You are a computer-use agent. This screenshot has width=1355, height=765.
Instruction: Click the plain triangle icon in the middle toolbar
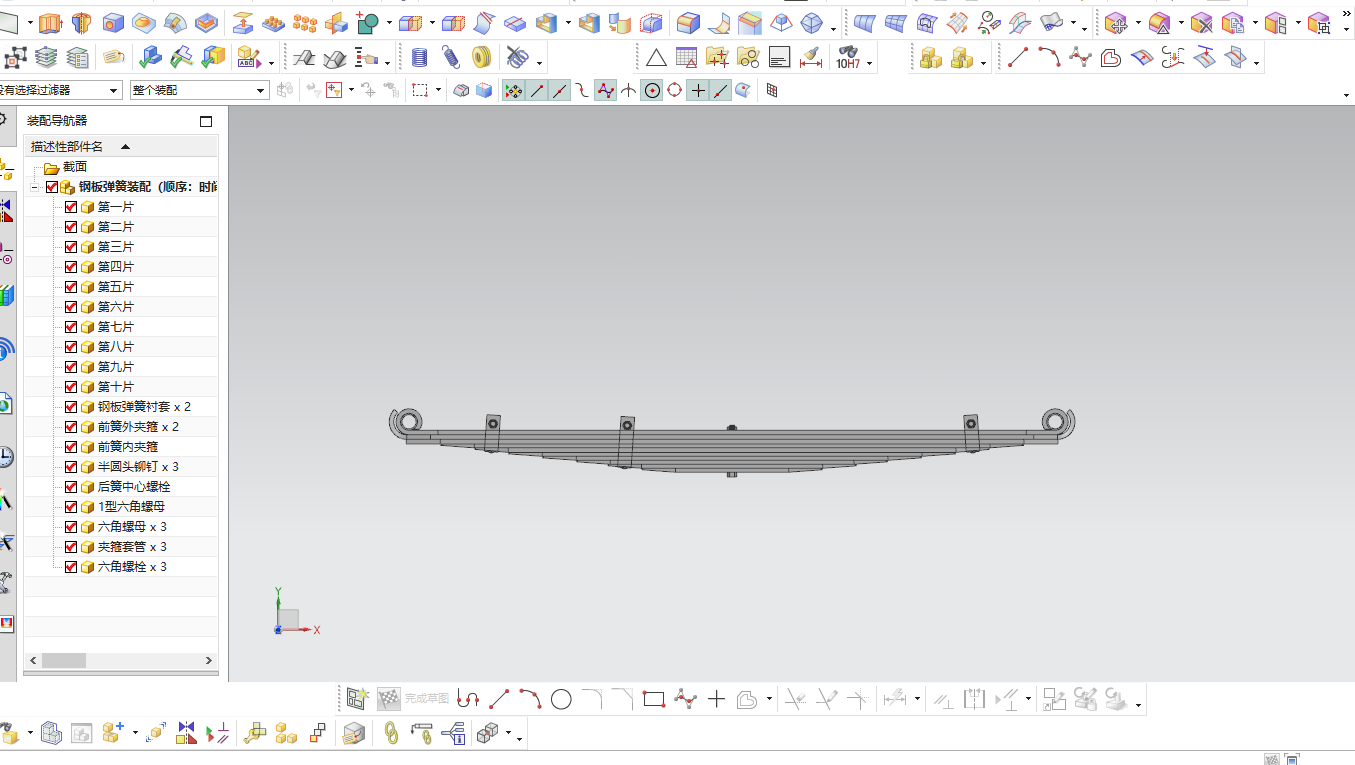click(655, 58)
